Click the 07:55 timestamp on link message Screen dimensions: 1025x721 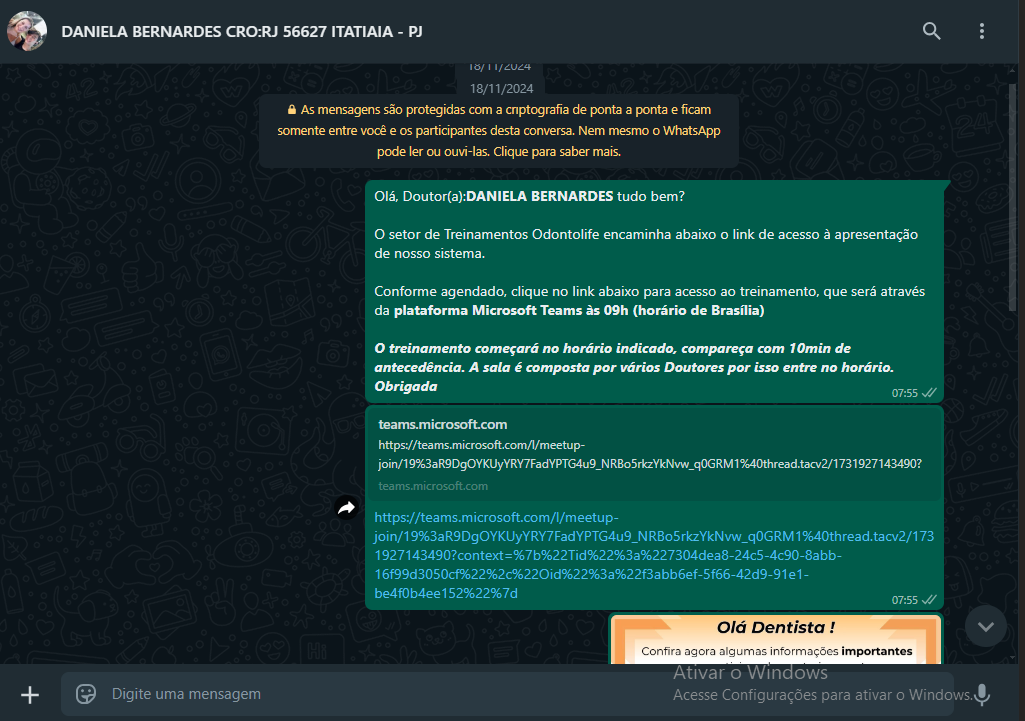(x=905, y=600)
